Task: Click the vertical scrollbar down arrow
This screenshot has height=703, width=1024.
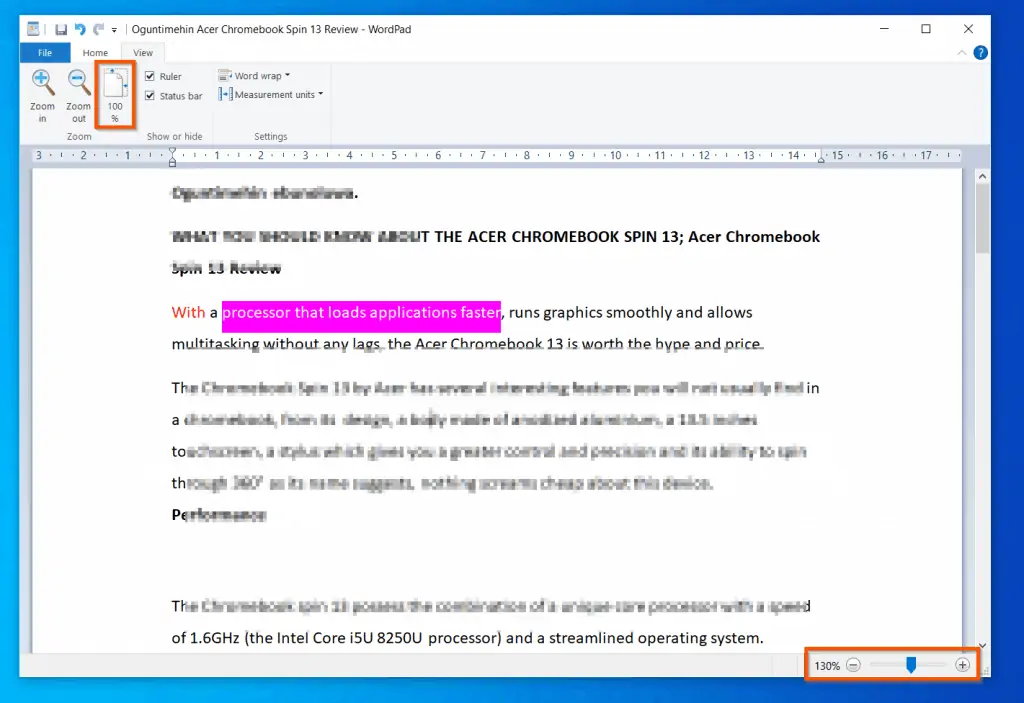Action: [x=982, y=646]
